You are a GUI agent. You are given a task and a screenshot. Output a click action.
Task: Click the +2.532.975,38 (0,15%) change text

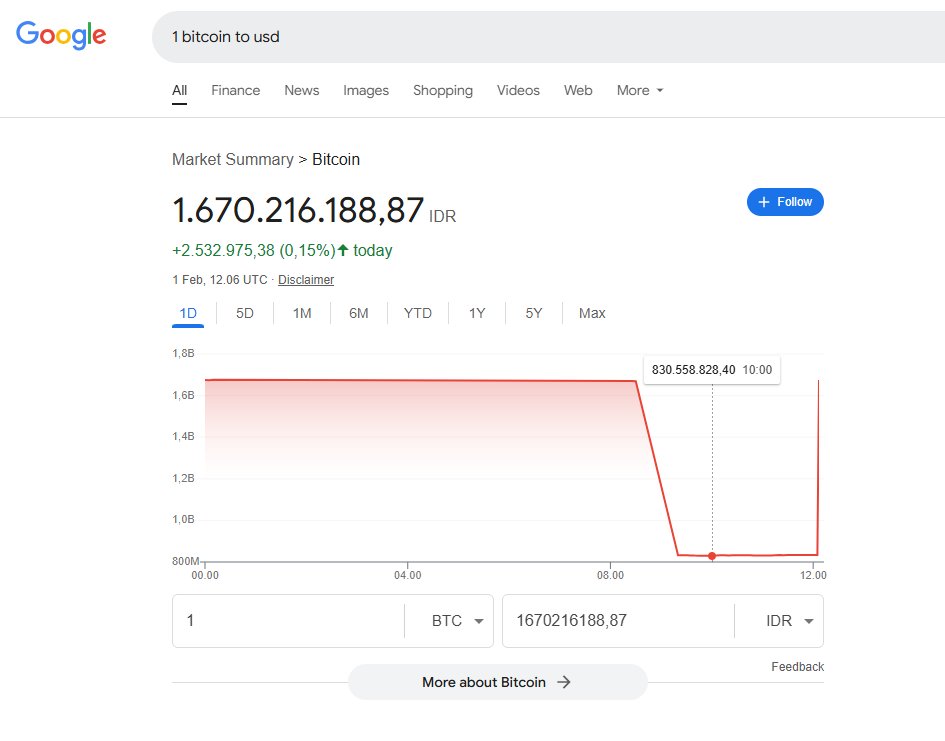coord(254,251)
